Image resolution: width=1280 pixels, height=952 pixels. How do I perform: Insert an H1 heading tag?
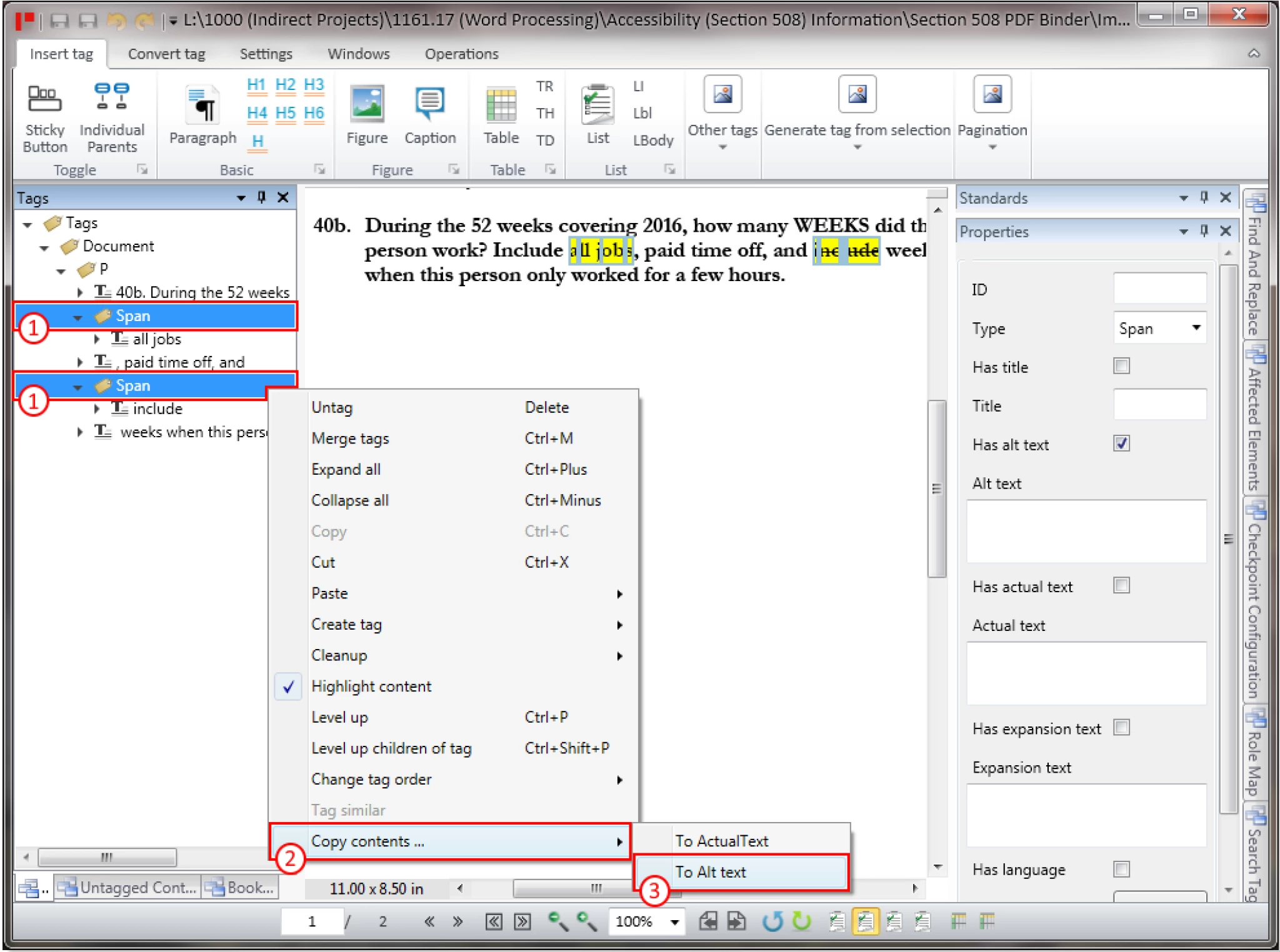tap(256, 85)
